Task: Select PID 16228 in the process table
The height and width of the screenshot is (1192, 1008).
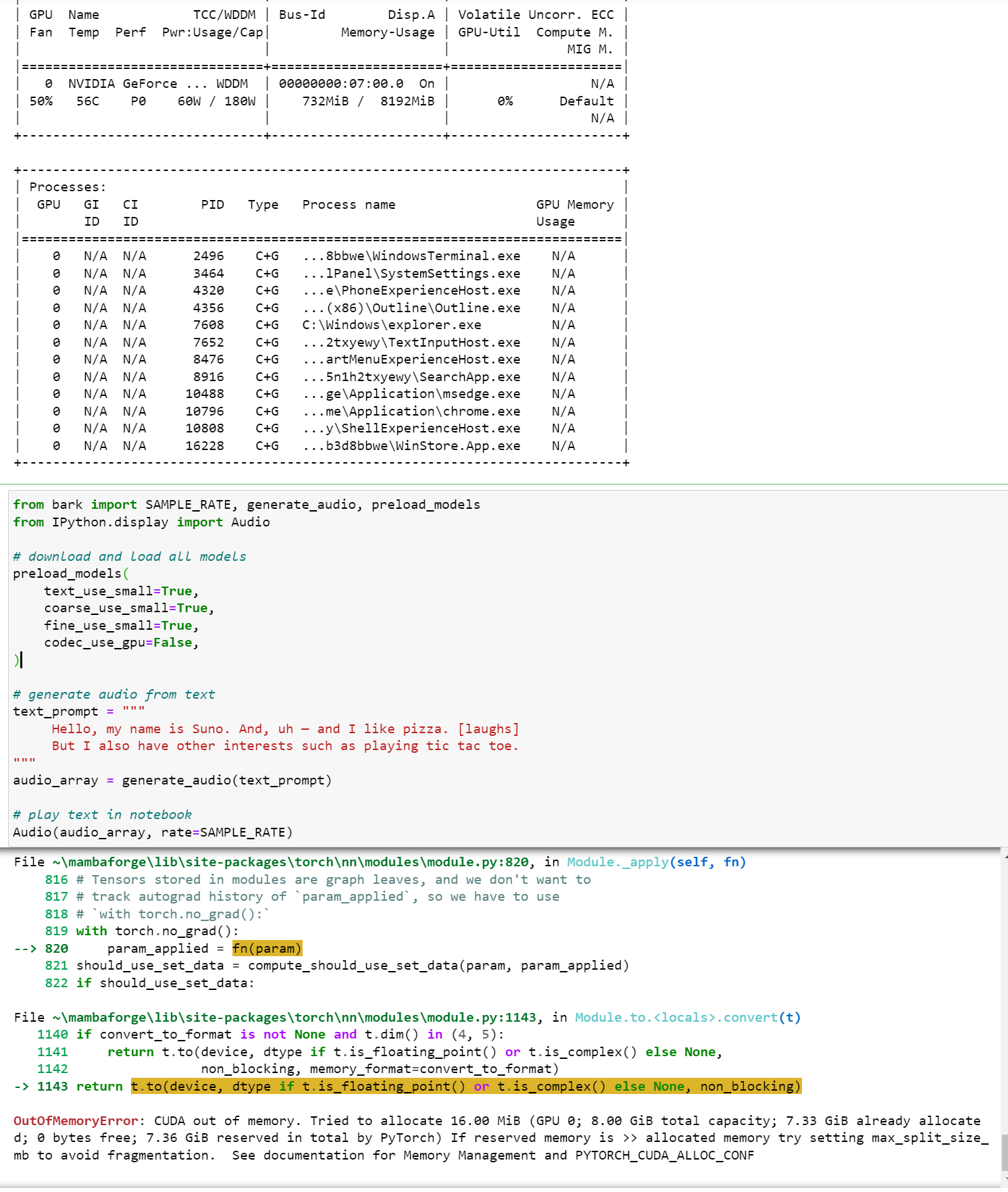Action: pos(205,446)
